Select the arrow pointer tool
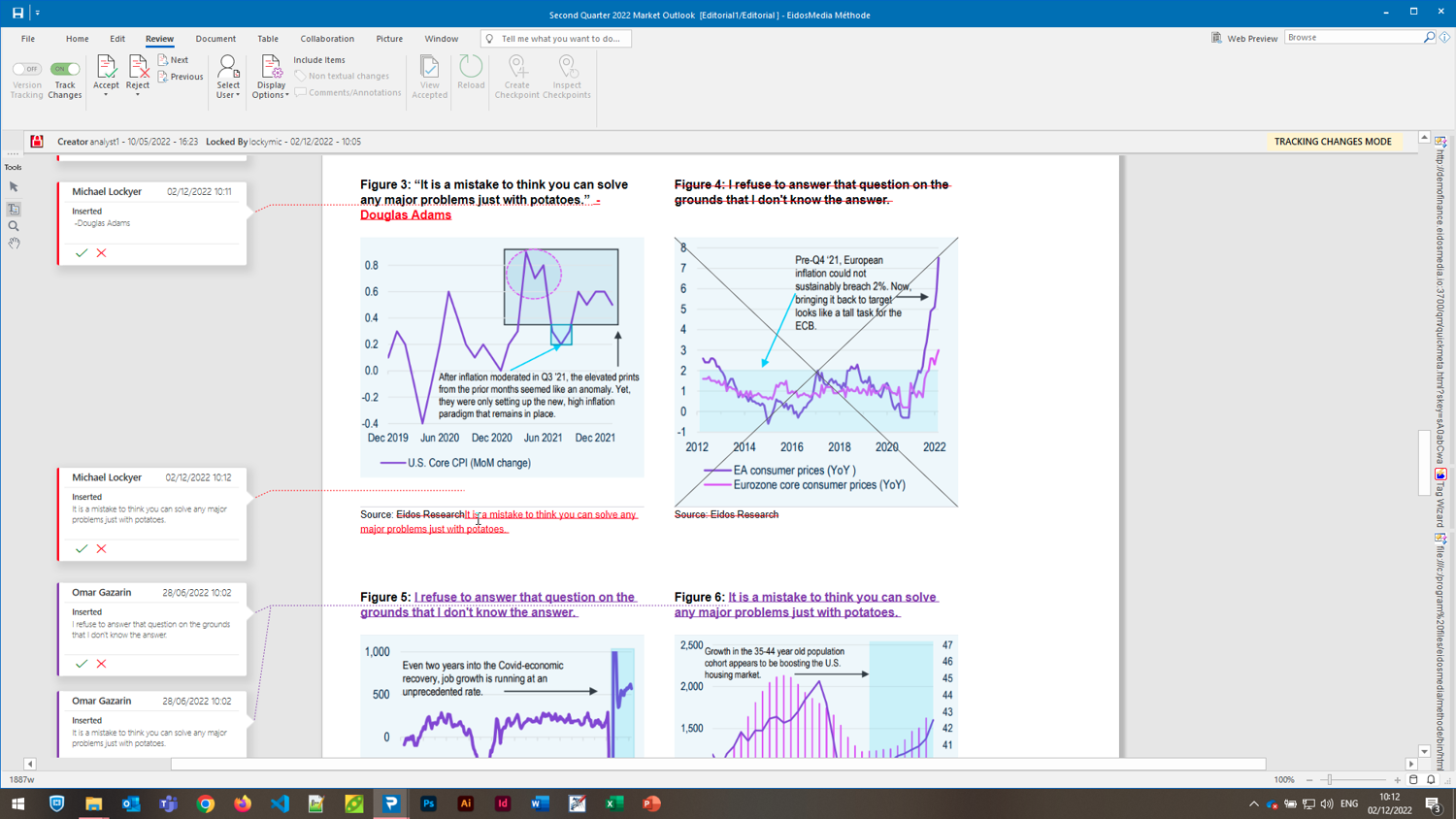This screenshot has width=1456, height=819. pyautogui.click(x=14, y=187)
